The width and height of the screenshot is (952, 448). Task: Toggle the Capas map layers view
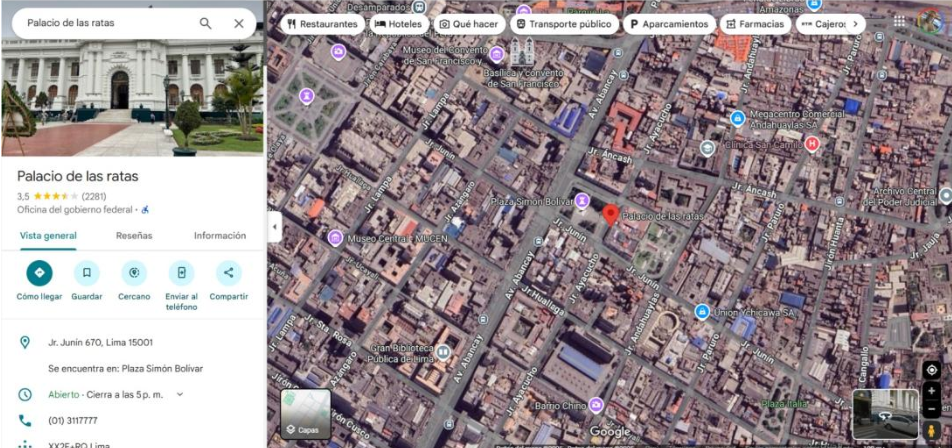tap(305, 414)
